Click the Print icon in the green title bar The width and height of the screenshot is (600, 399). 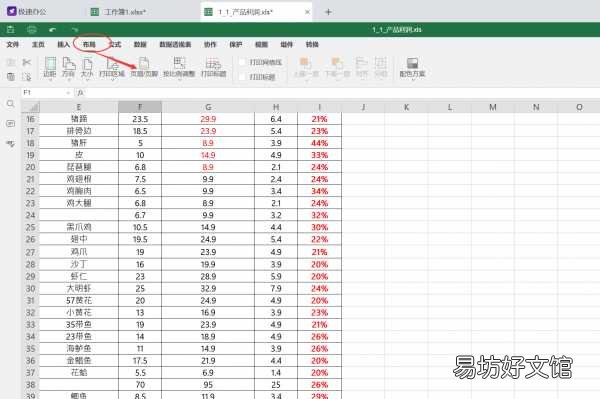coord(32,29)
